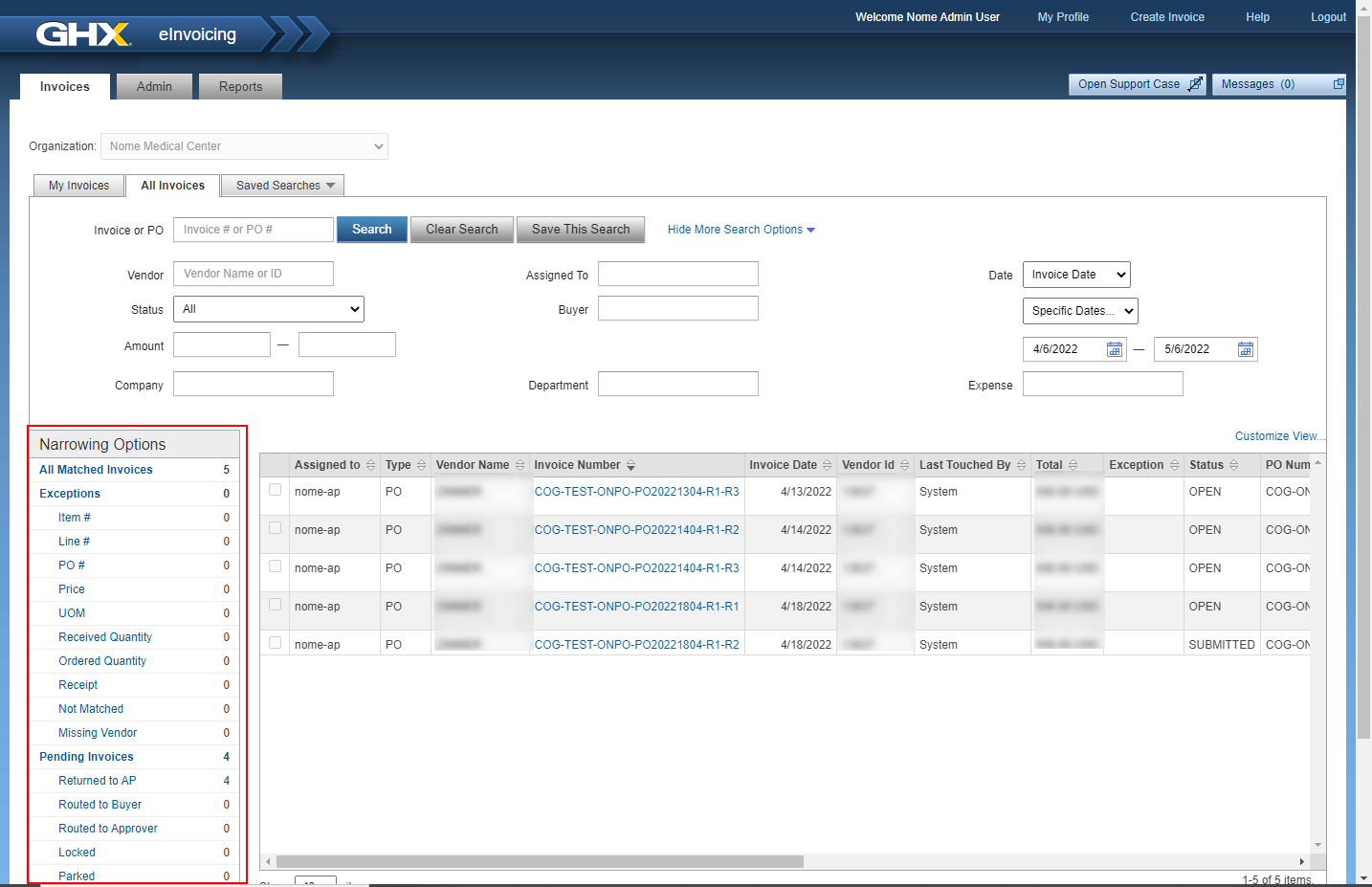Open the end date calendar picker icon

(x=1245, y=349)
